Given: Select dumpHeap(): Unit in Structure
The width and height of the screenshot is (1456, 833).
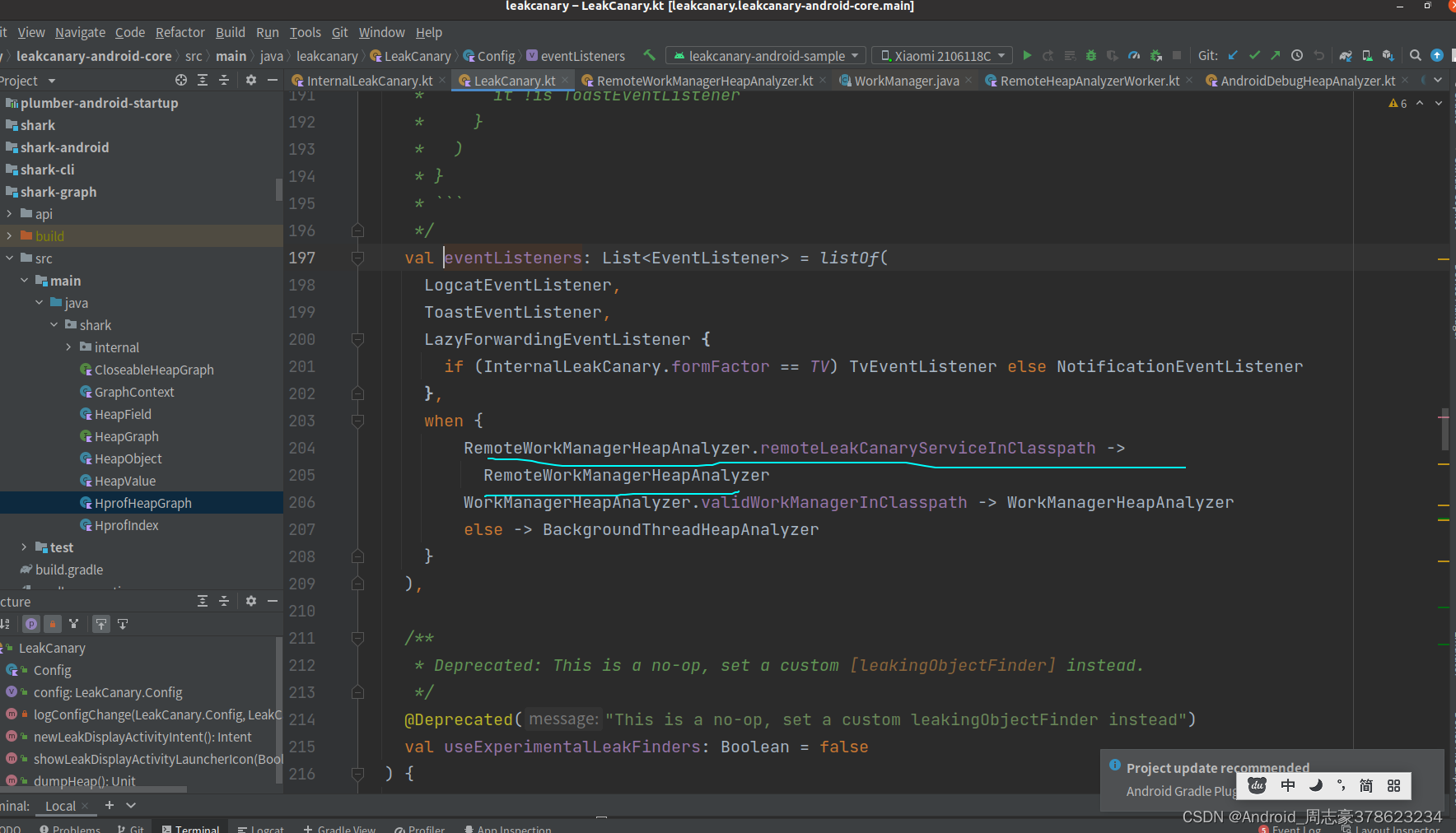Looking at the screenshot, I should [x=84, y=781].
